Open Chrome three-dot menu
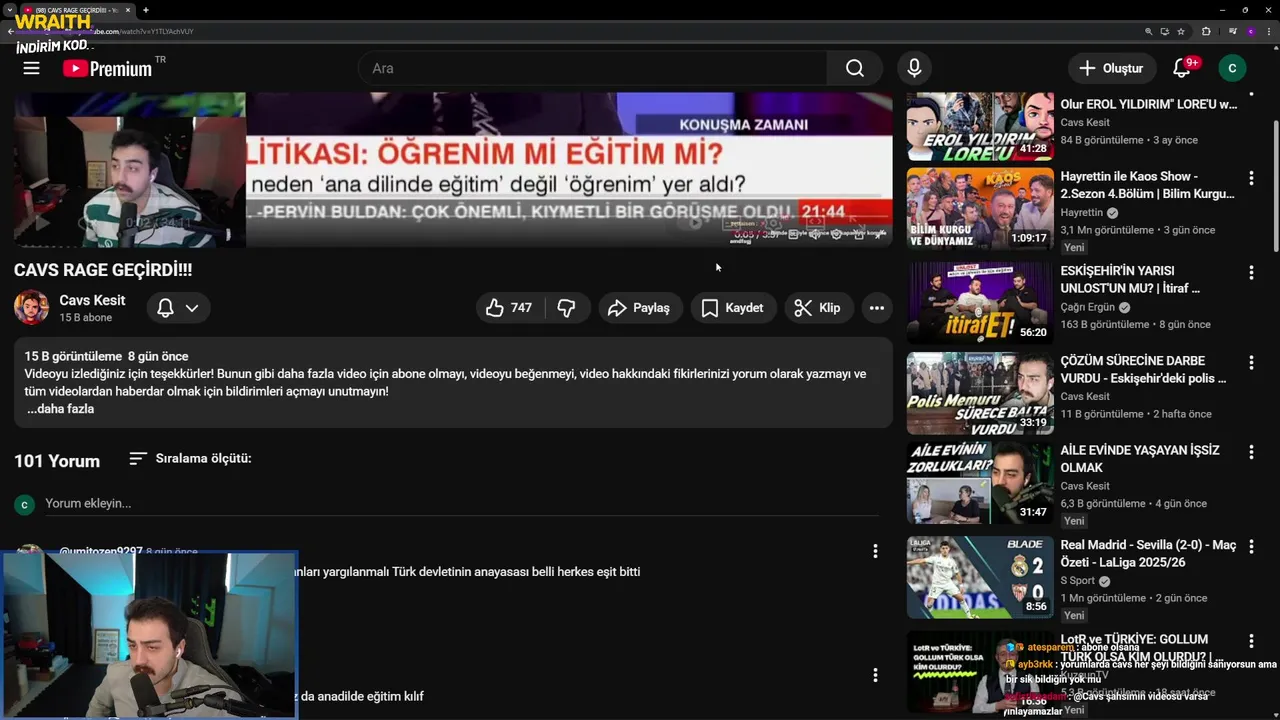1280x720 pixels. 1269,31
